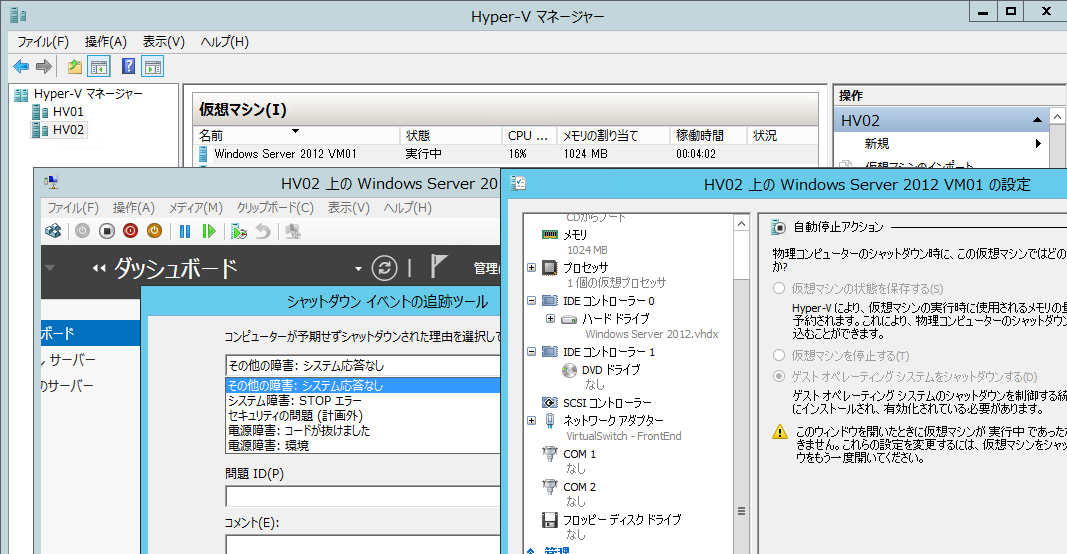Open Help icon in Hyper-V Manager toolbar
The height and width of the screenshot is (554, 1067).
coord(128,67)
